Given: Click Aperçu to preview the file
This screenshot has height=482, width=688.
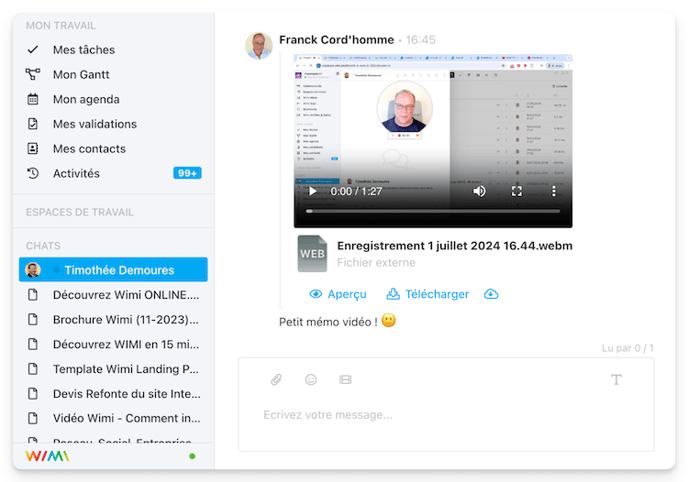Looking at the screenshot, I should pyautogui.click(x=338, y=294).
